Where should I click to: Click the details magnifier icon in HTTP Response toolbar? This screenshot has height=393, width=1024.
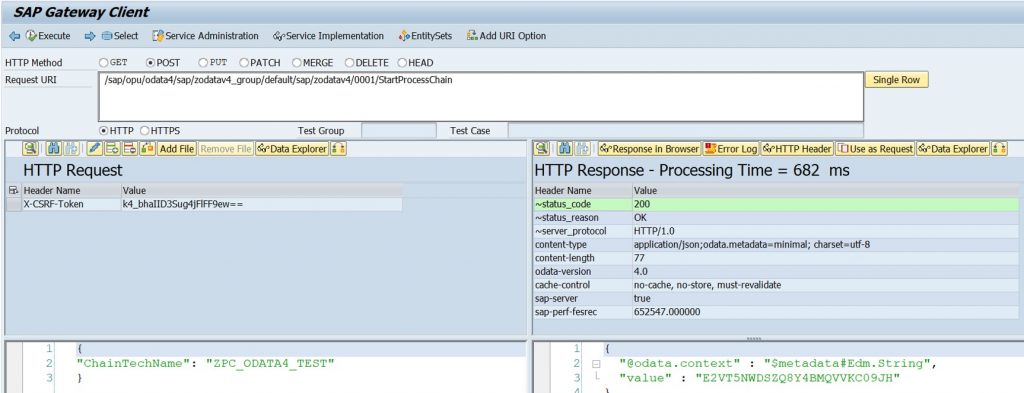pos(542,149)
